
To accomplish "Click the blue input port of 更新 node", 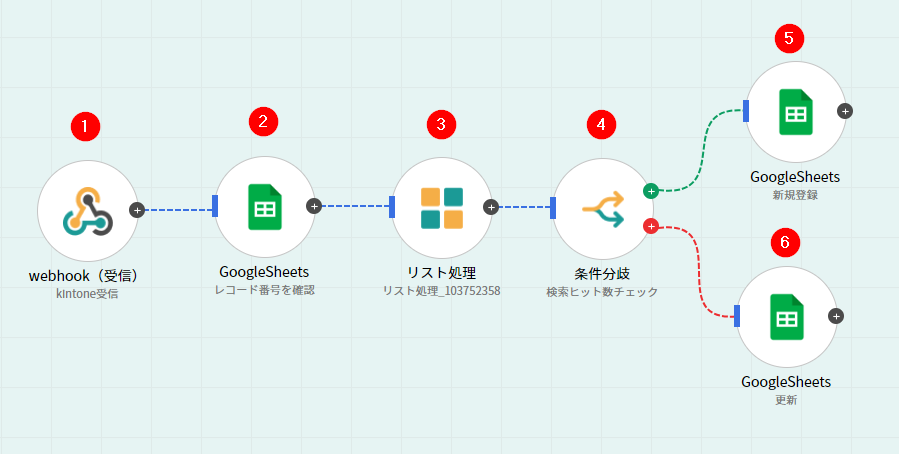I will tap(737, 316).
